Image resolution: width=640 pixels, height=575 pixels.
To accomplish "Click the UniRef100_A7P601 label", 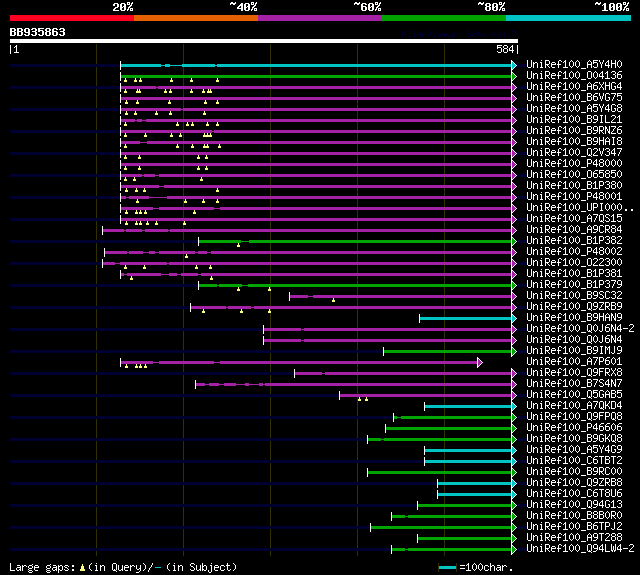I will pos(574,362).
